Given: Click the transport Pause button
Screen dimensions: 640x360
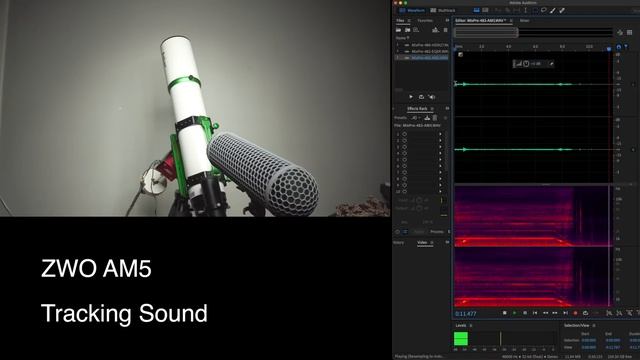Looking at the screenshot, I should click(525, 313).
